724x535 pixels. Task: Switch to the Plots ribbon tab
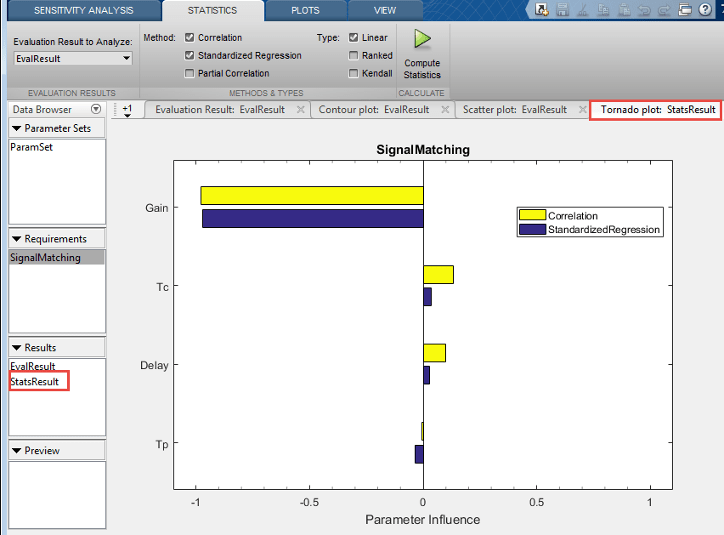[305, 10]
